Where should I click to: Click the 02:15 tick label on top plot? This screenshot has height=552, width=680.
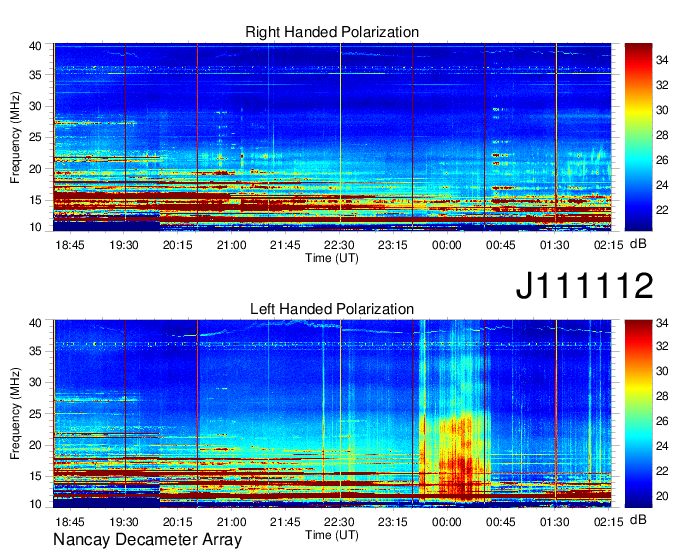click(608, 245)
